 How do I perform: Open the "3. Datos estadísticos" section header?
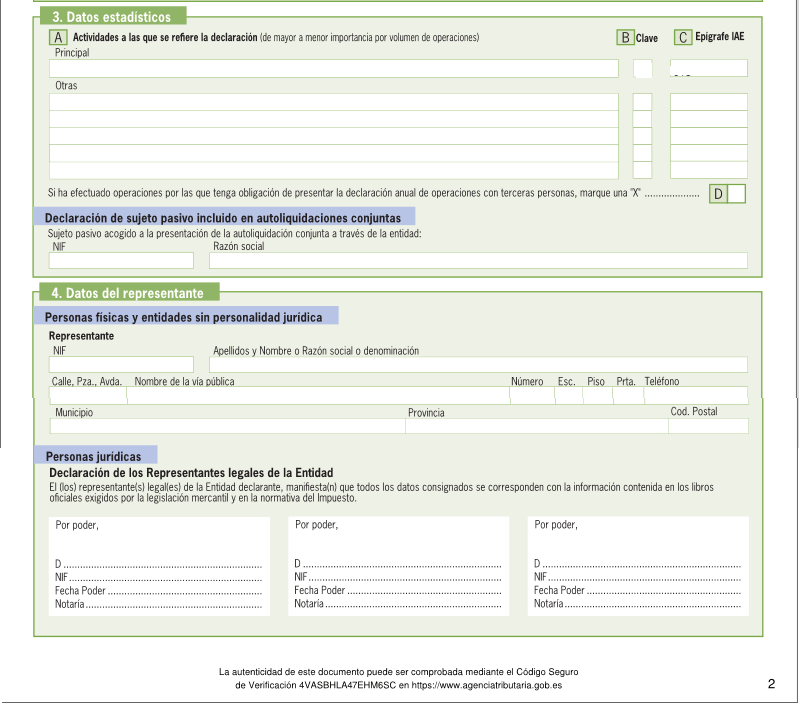click(111, 17)
